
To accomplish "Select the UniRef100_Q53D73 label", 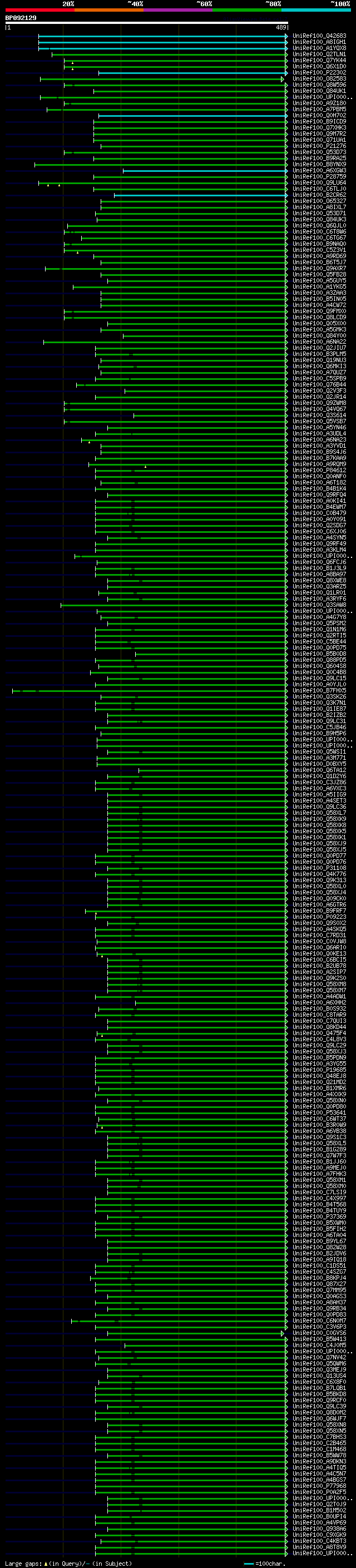I will 319,152.
